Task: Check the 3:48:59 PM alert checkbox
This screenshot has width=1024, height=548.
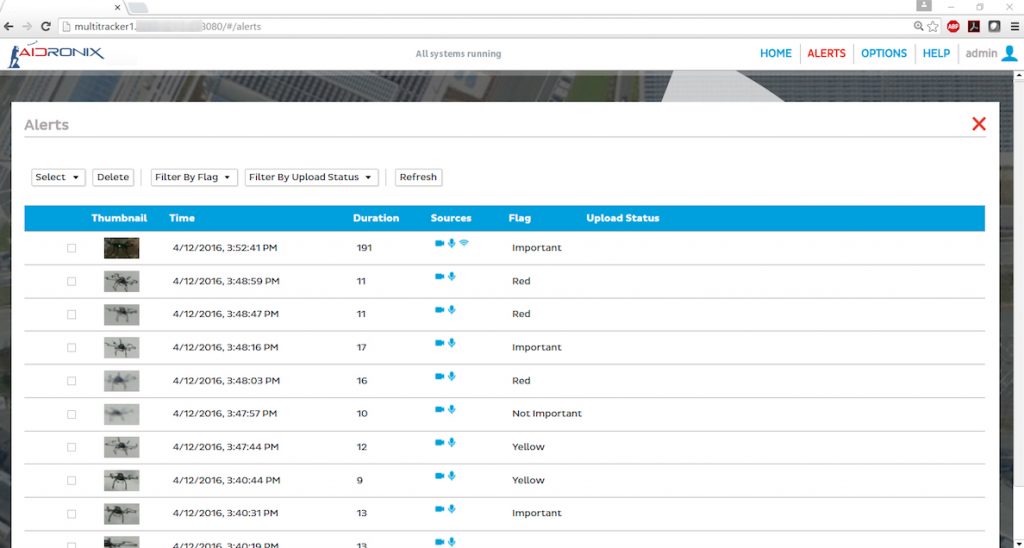Action: 71,282
